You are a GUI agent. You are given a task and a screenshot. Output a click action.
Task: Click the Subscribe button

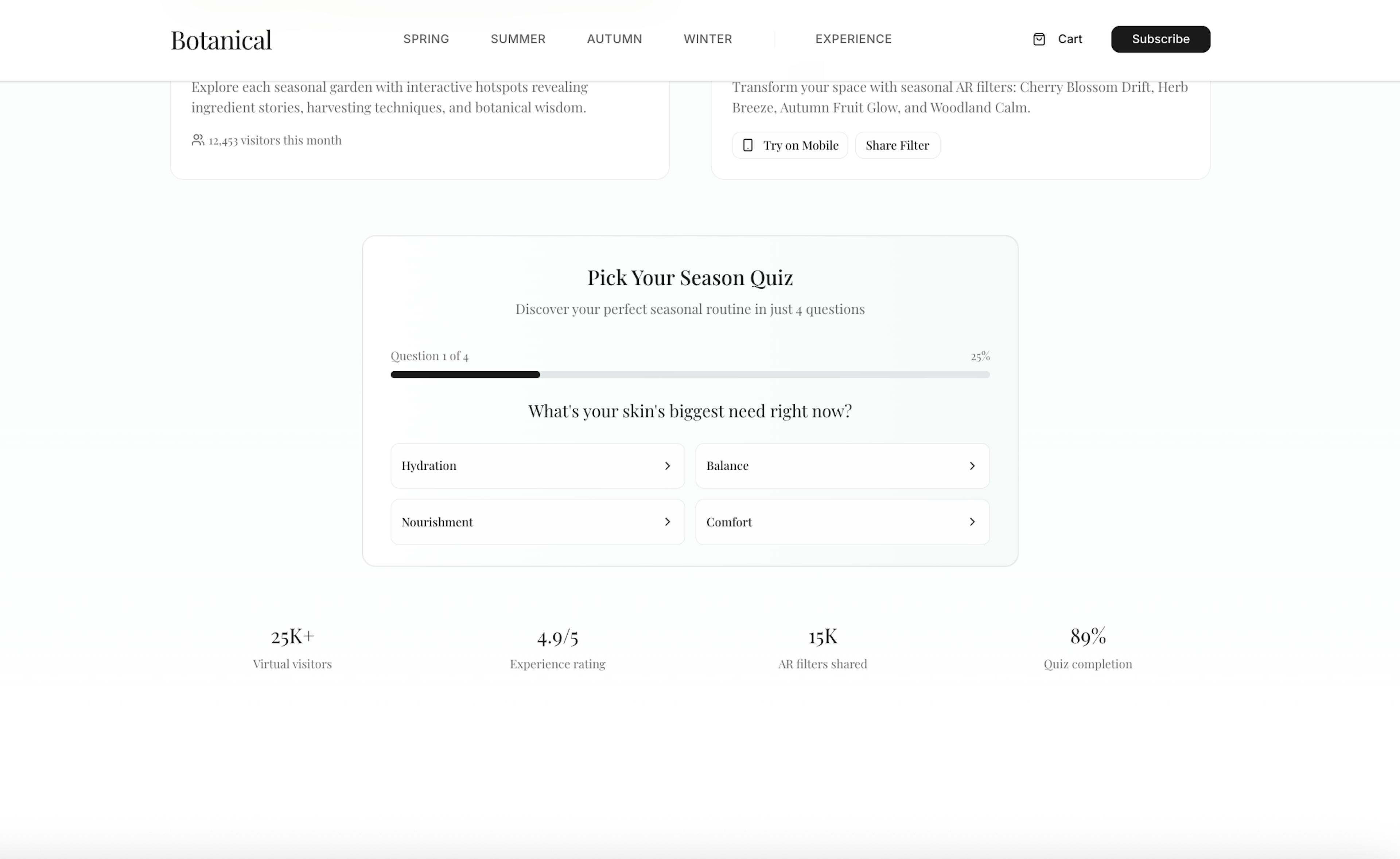tap(1160, 39)
